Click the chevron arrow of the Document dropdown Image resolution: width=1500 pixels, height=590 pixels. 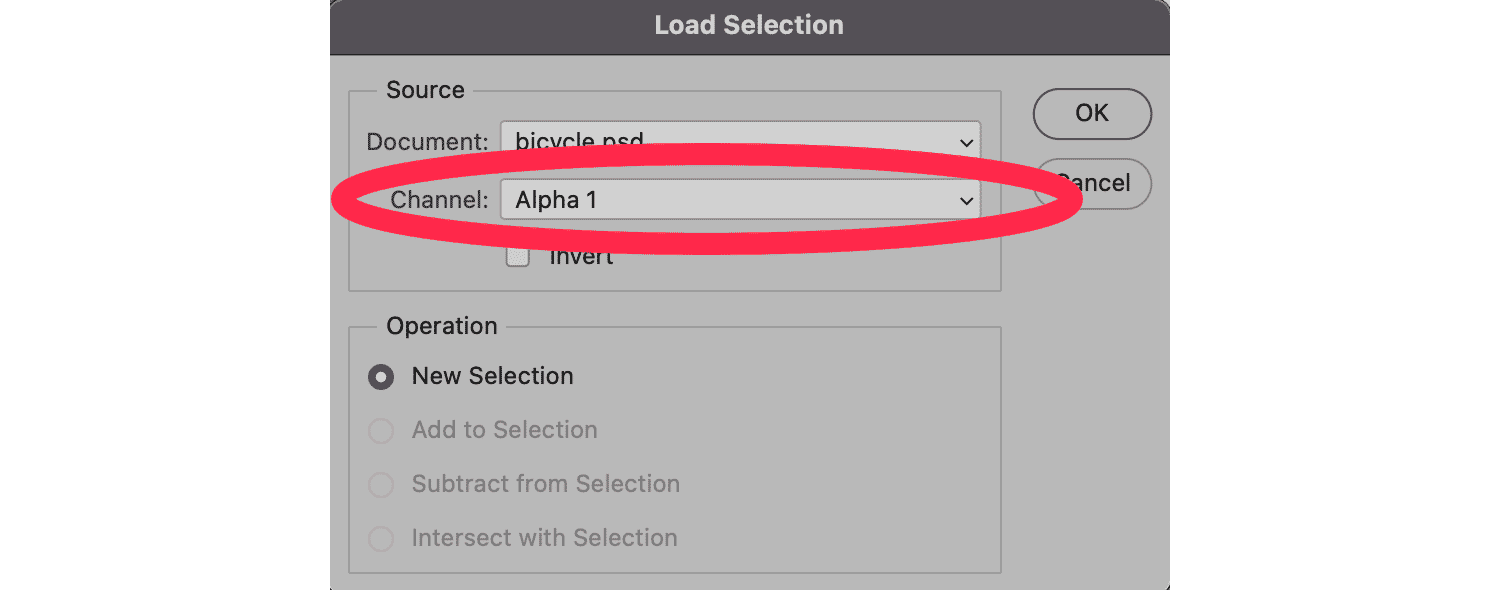(966, 142)
